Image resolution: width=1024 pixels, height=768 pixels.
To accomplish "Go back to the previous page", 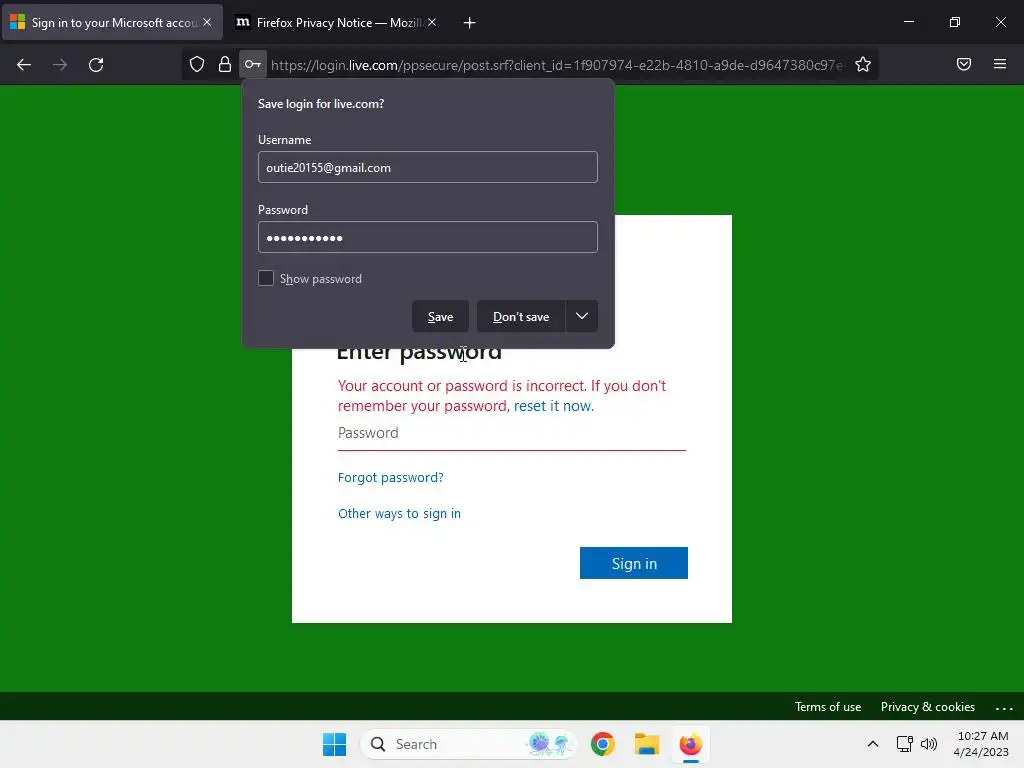I will tap(24, 65).
